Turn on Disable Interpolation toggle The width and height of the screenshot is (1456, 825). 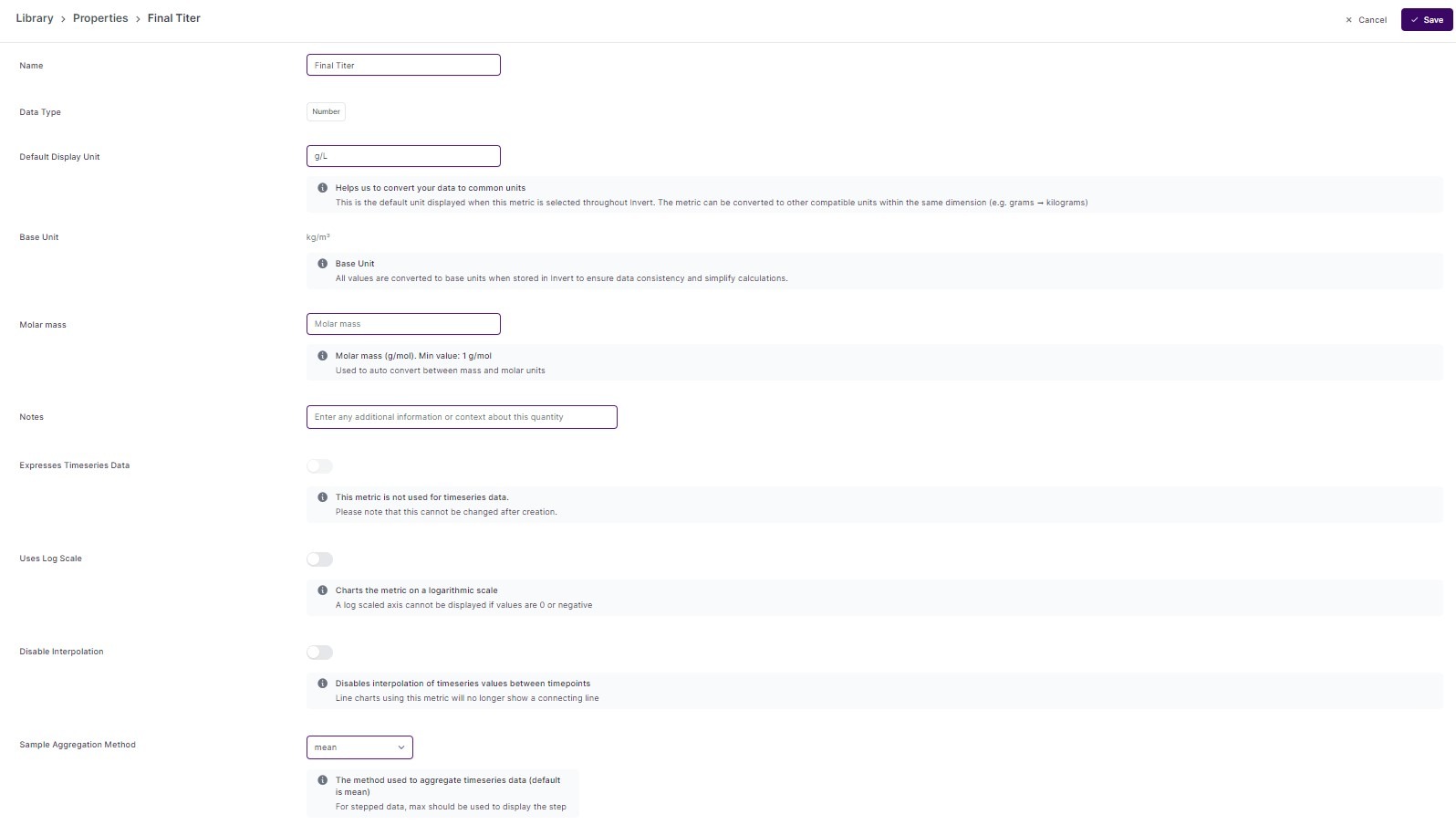tap(319, 653)
